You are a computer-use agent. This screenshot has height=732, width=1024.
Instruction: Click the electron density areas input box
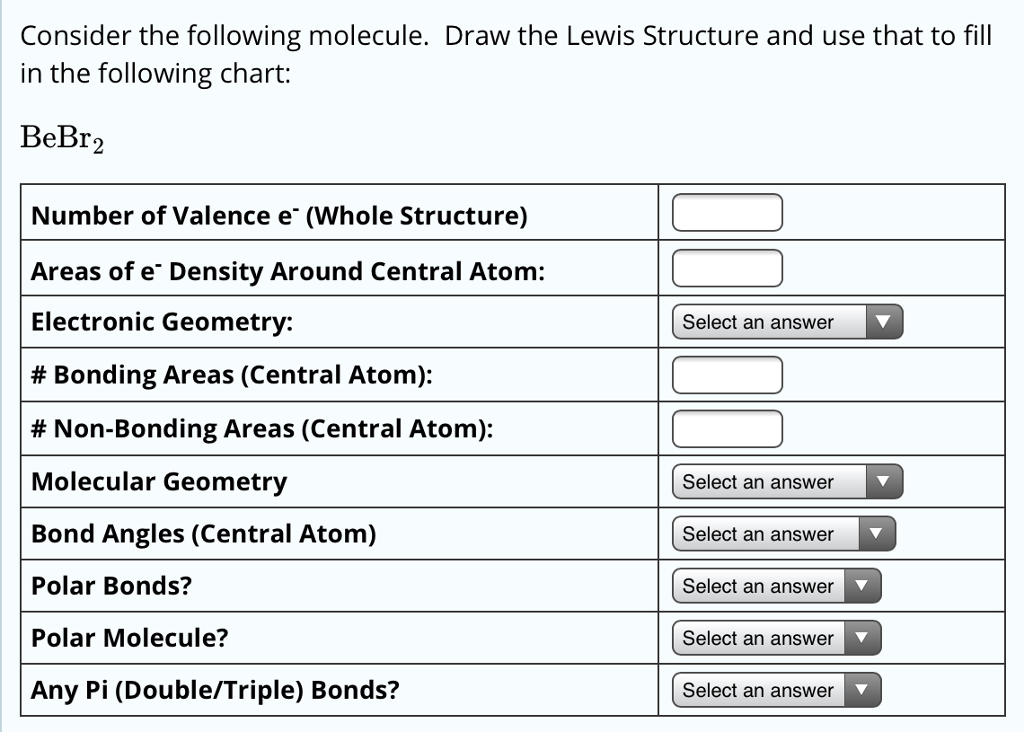[x=727, y=267]
